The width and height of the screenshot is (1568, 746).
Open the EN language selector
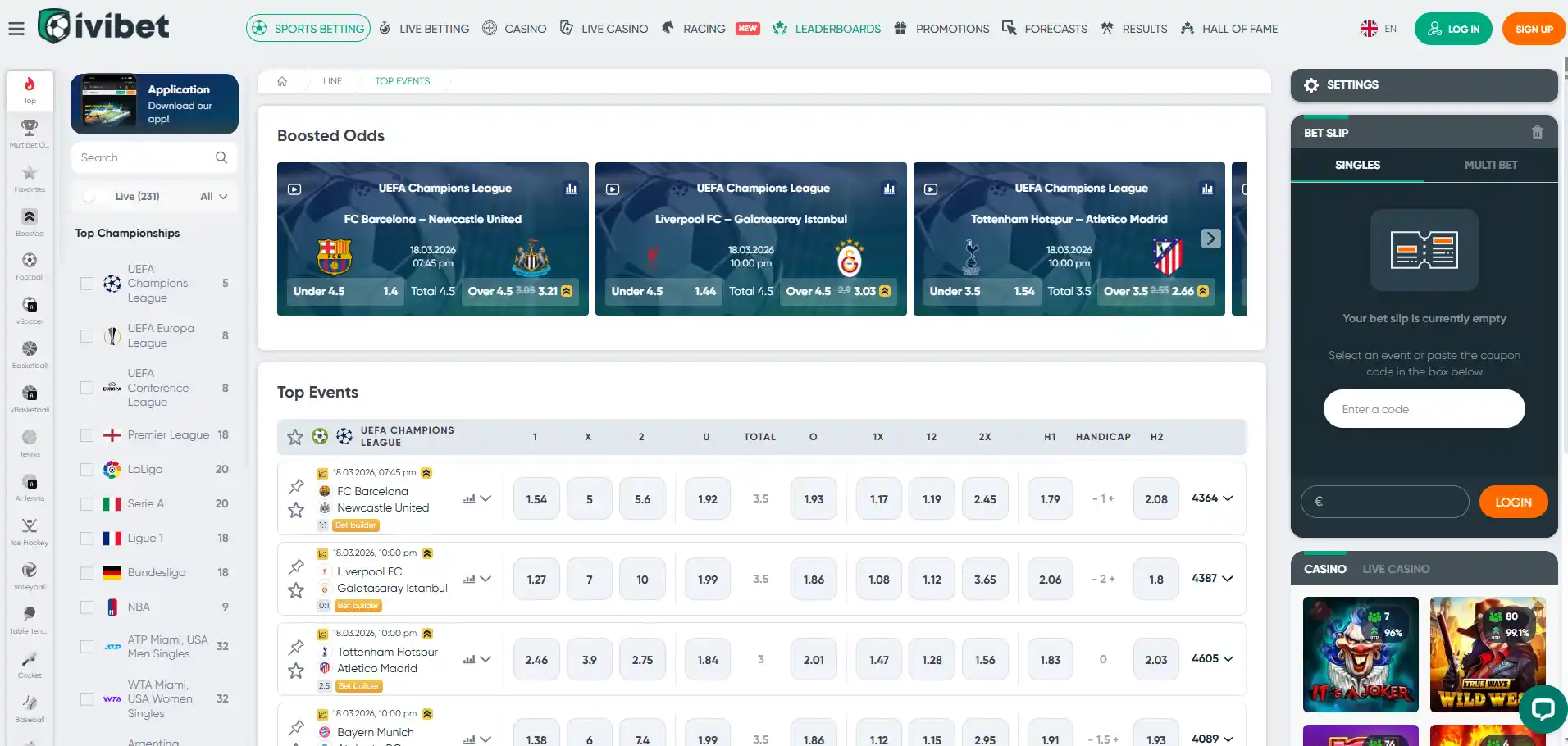coord(1379,29)
